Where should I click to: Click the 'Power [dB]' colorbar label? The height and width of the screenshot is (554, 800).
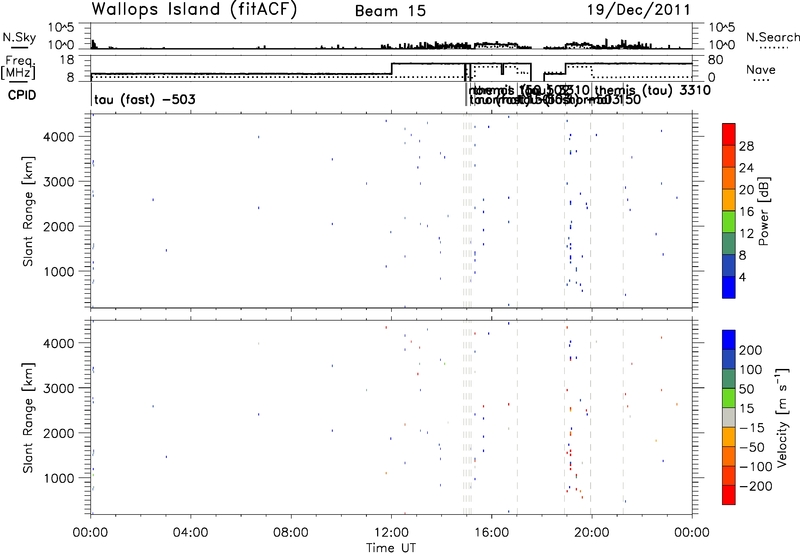tap(763, 211)
